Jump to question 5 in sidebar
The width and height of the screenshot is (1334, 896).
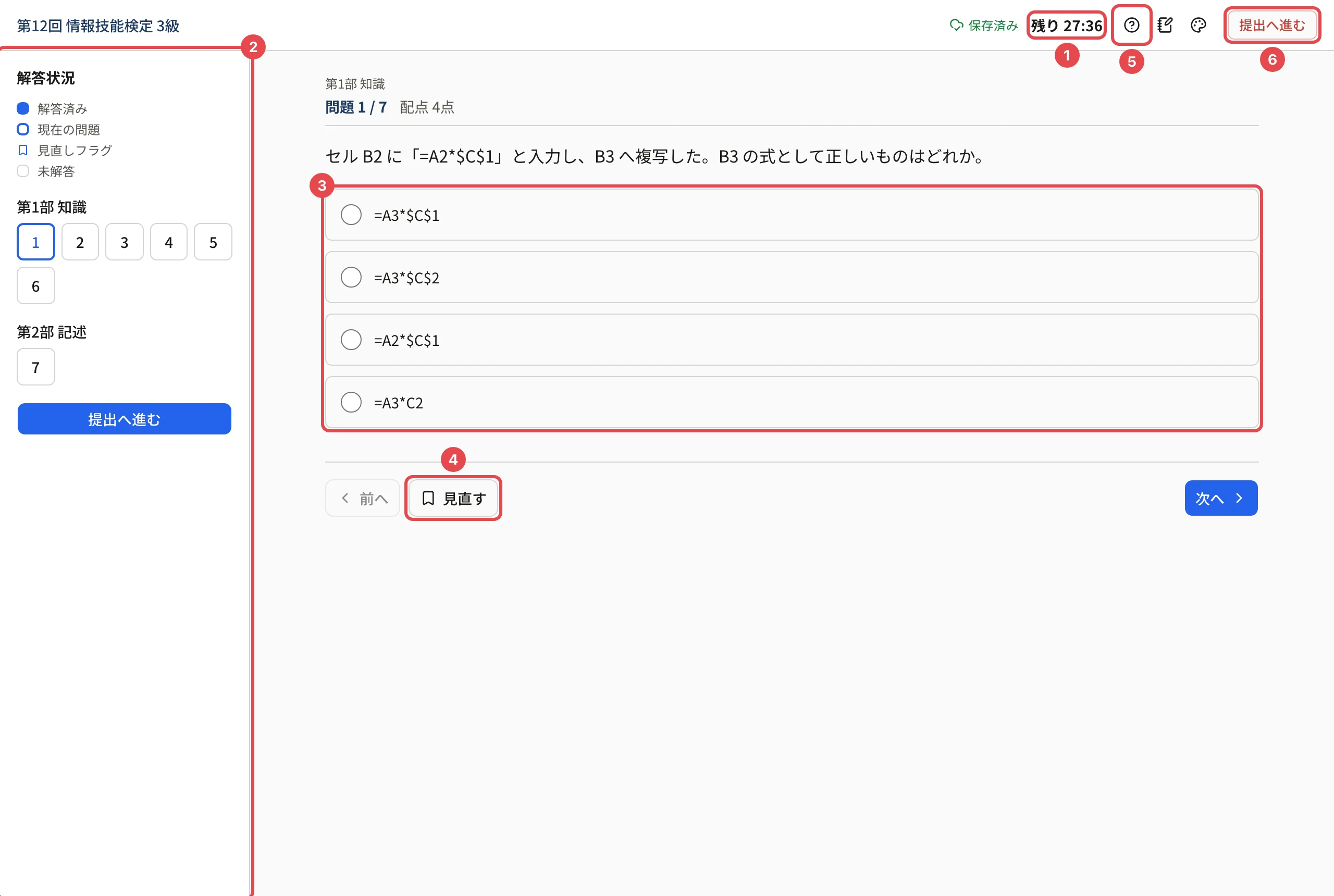tap(213, 242)
